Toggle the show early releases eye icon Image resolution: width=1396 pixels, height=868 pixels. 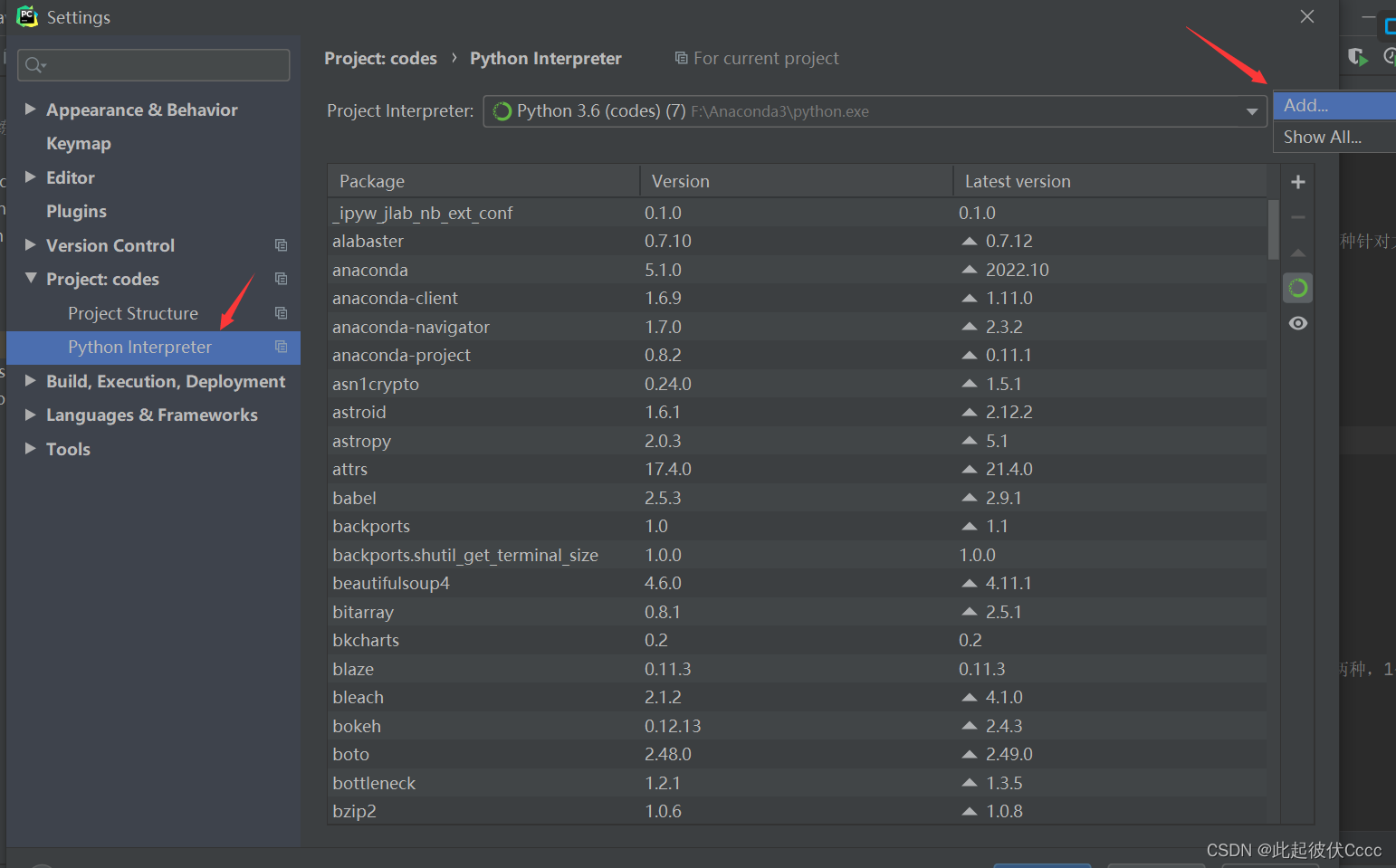click(x=1297, y=323)
